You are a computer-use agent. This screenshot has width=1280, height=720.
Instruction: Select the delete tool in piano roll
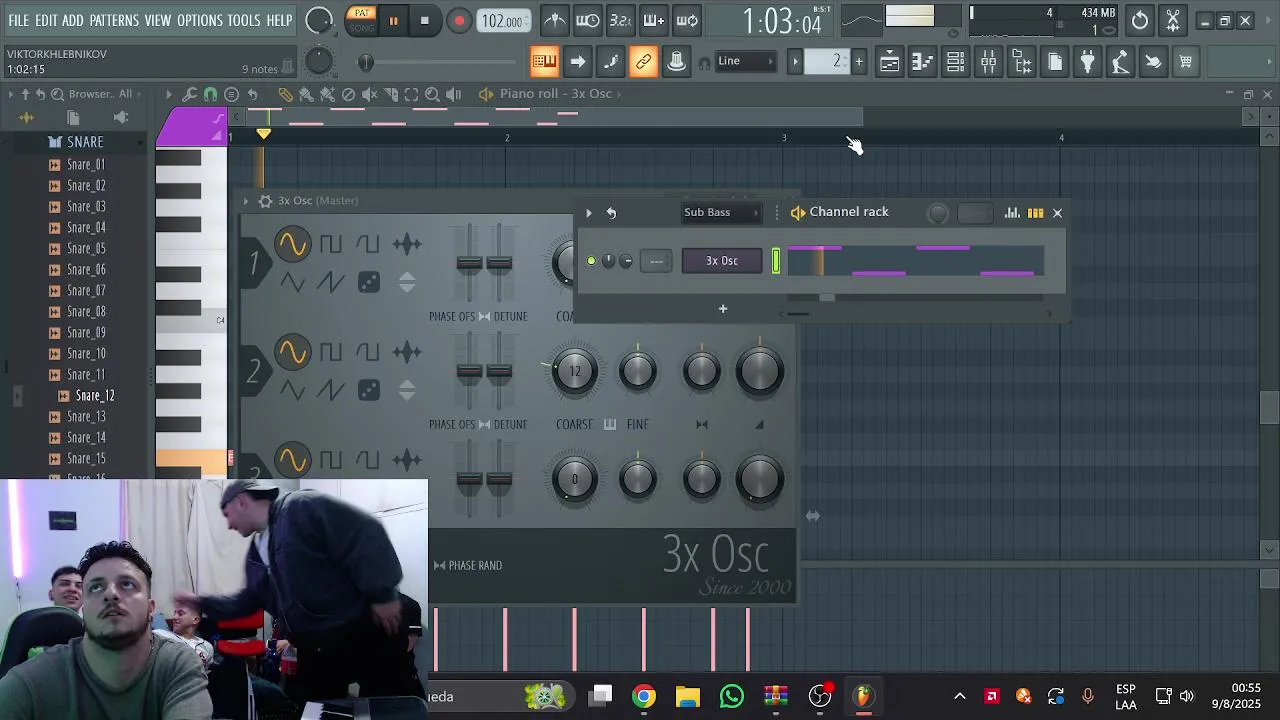348,94
